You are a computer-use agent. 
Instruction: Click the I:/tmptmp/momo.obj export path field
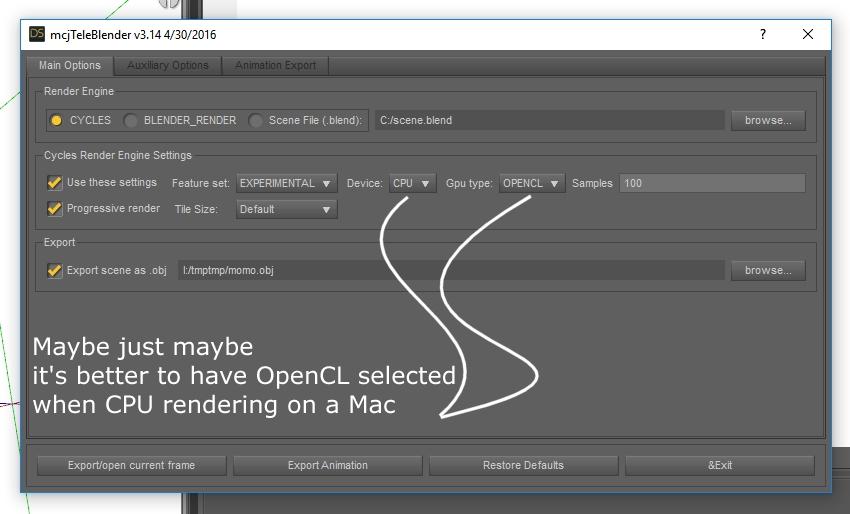pyautogui.click(x=451, y=270)
